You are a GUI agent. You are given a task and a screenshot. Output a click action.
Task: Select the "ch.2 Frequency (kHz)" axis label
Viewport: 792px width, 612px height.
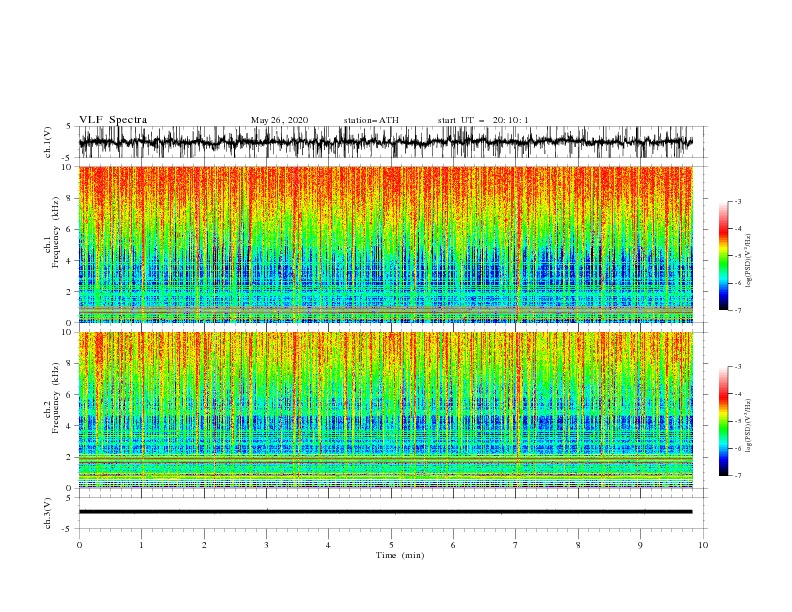tap(51, 397)
